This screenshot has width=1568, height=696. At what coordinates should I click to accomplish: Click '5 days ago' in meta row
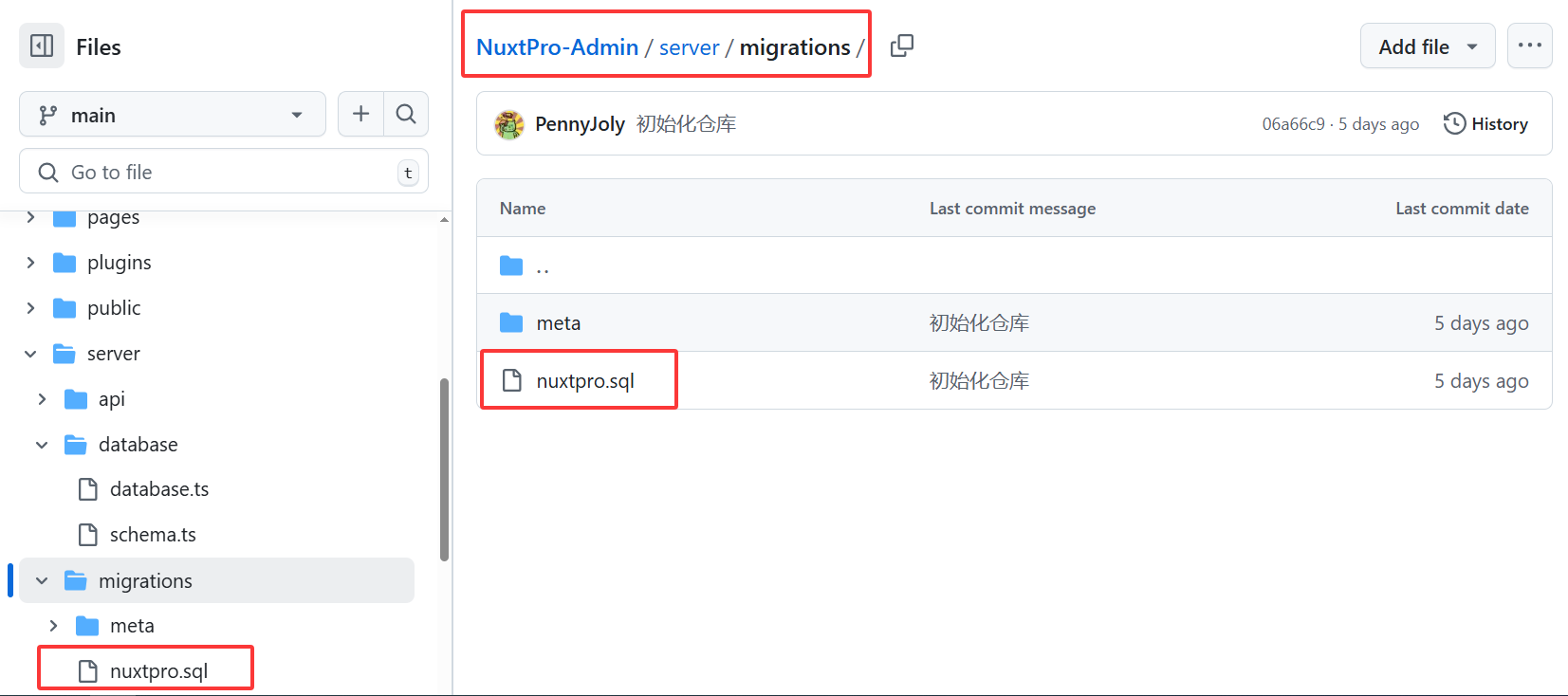[1481, 323]
